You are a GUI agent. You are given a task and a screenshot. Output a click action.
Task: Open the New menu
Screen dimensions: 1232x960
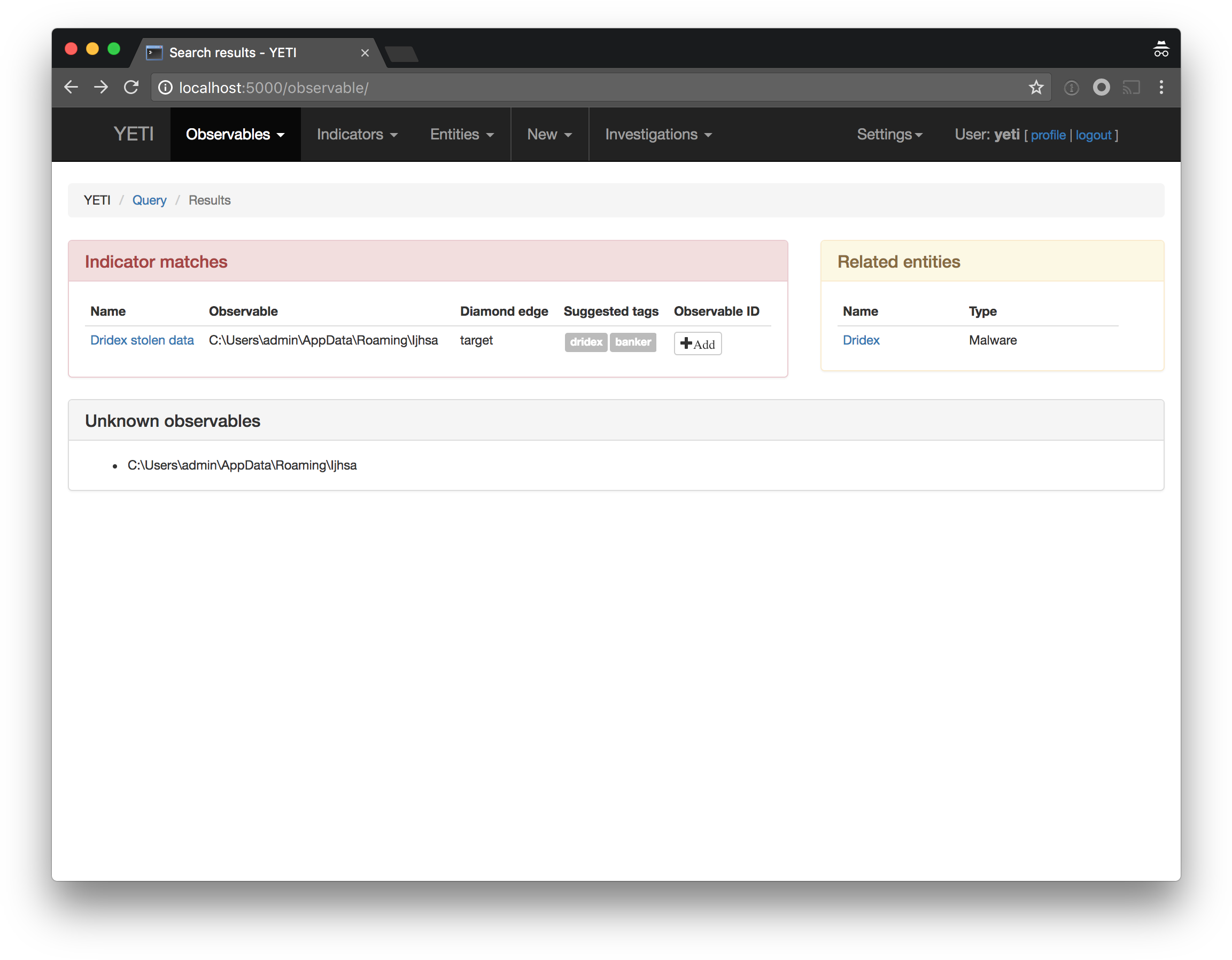point(549,135)
